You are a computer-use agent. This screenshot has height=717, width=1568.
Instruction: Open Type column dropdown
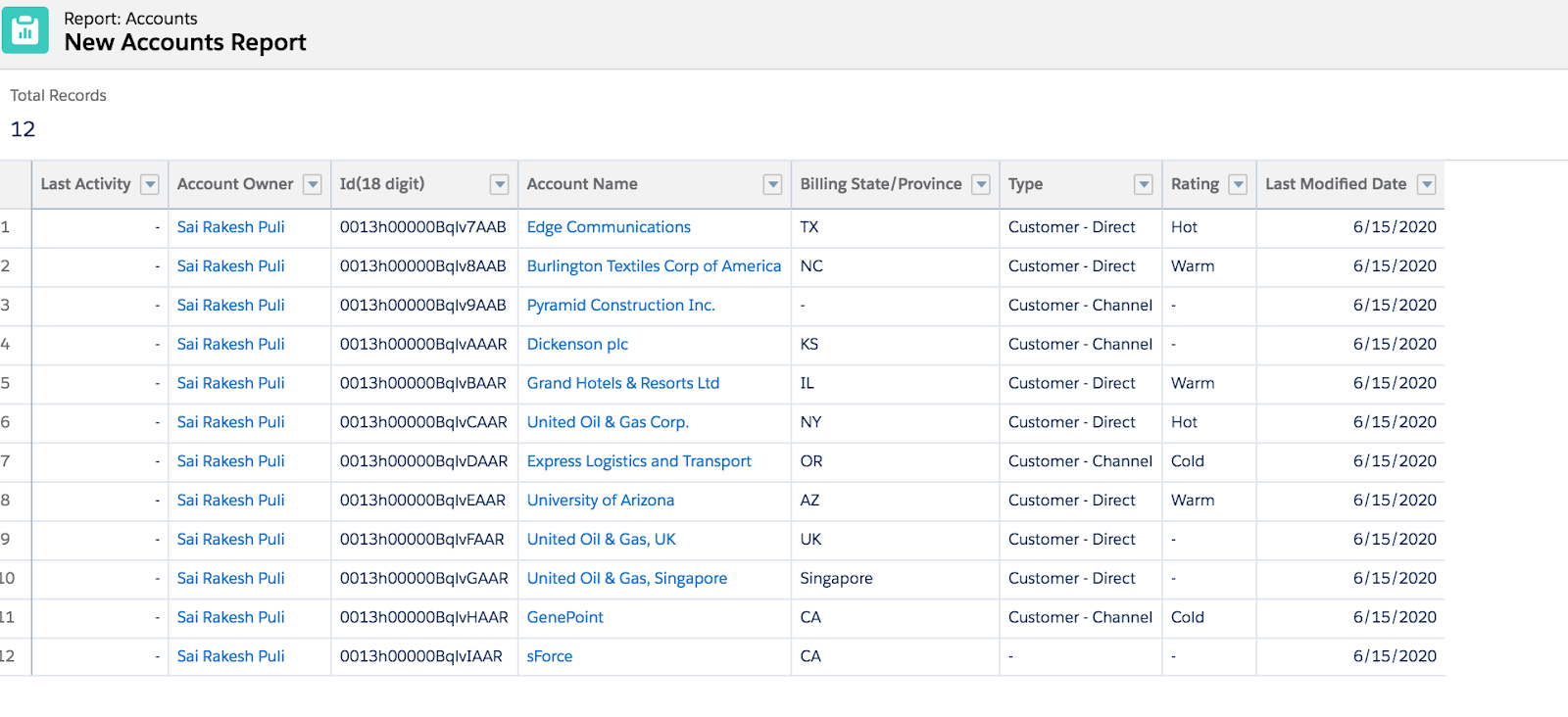[1144, 184]
